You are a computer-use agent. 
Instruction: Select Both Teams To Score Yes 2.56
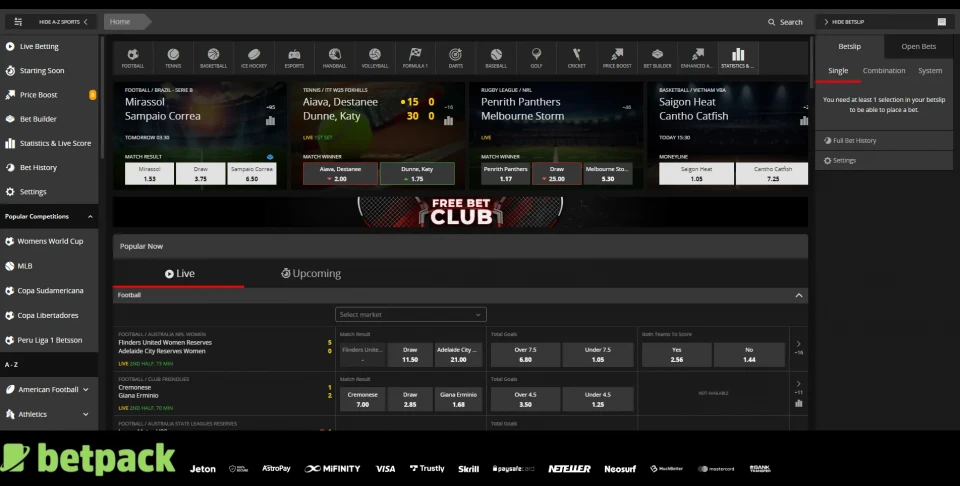(677, 355)
